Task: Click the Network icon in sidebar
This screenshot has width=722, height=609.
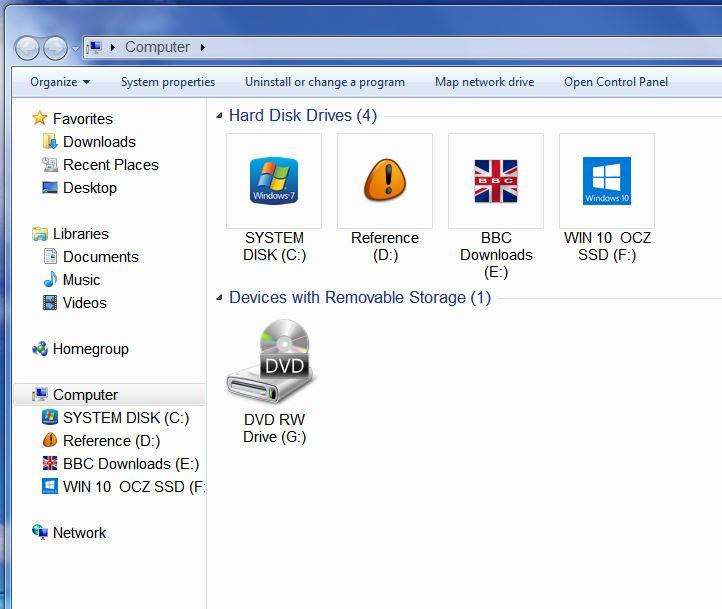Action: point(40,532)
